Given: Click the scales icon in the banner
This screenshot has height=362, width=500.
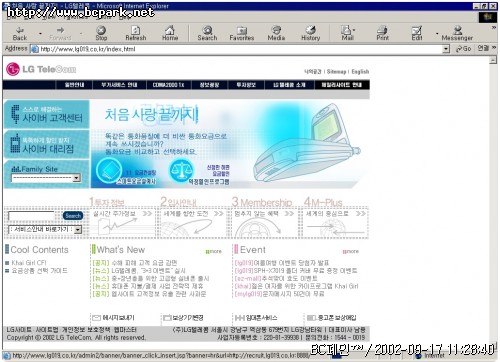Looking at the screenshot, I should pyautogui.click(x=181, y=171).
